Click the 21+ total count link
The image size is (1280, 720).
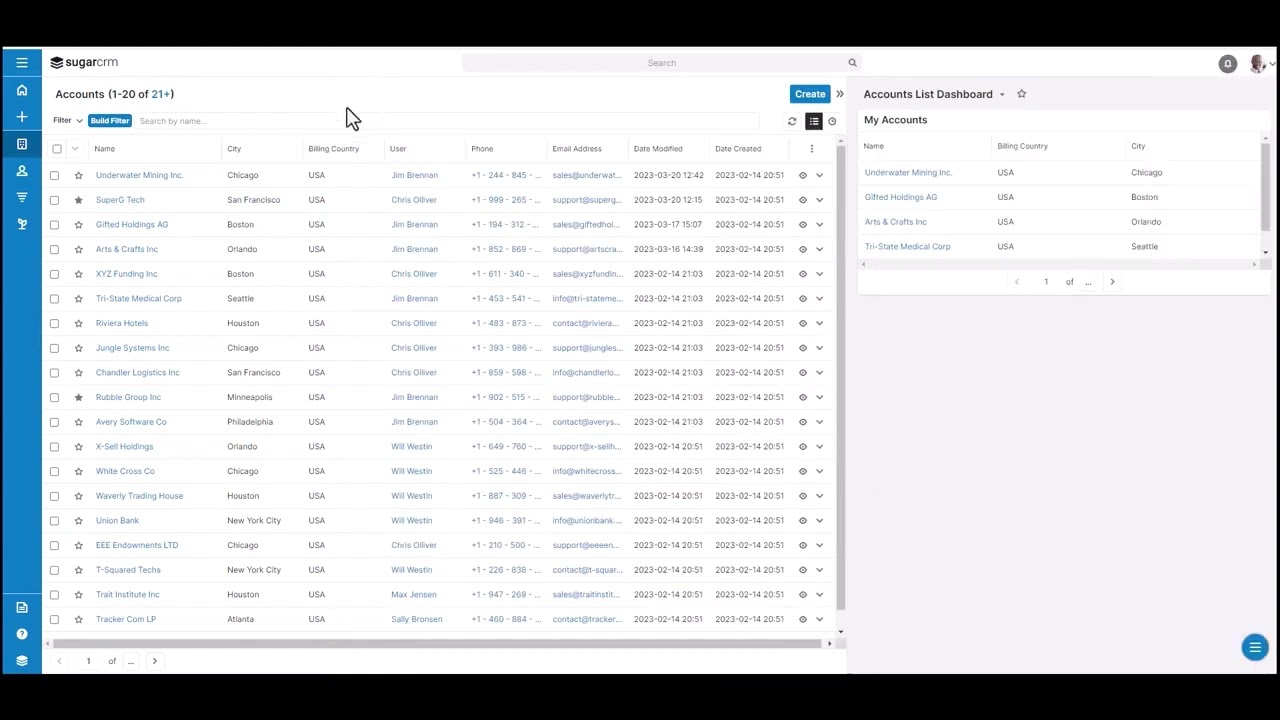pyautogui.click(x=160, y=94)
